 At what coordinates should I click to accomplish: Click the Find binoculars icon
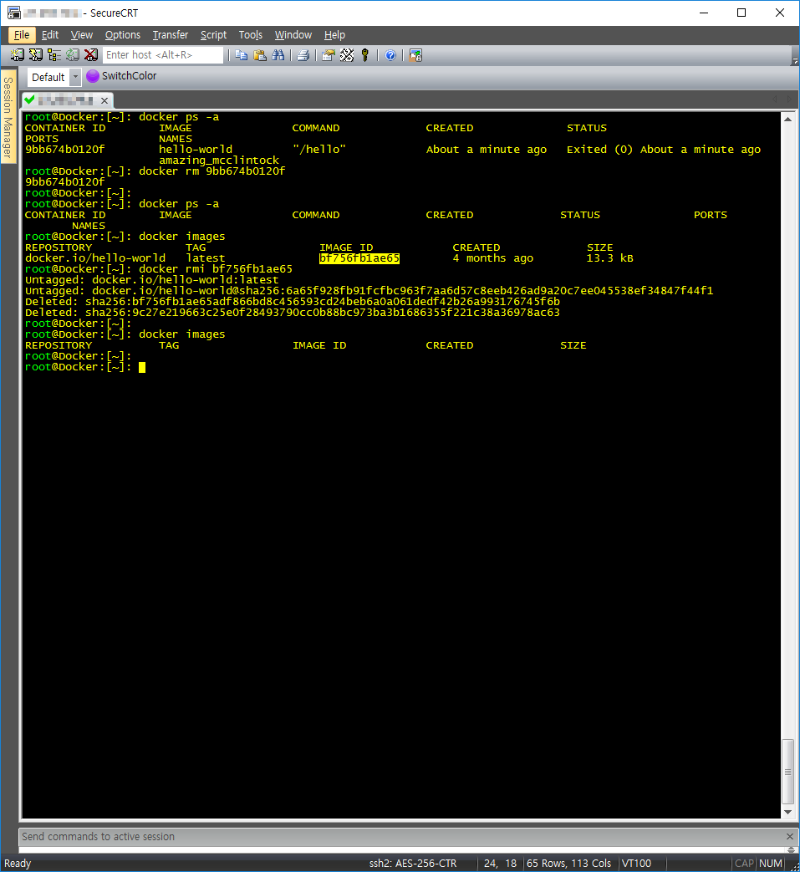pyautogui.click(x=278, y=55)
